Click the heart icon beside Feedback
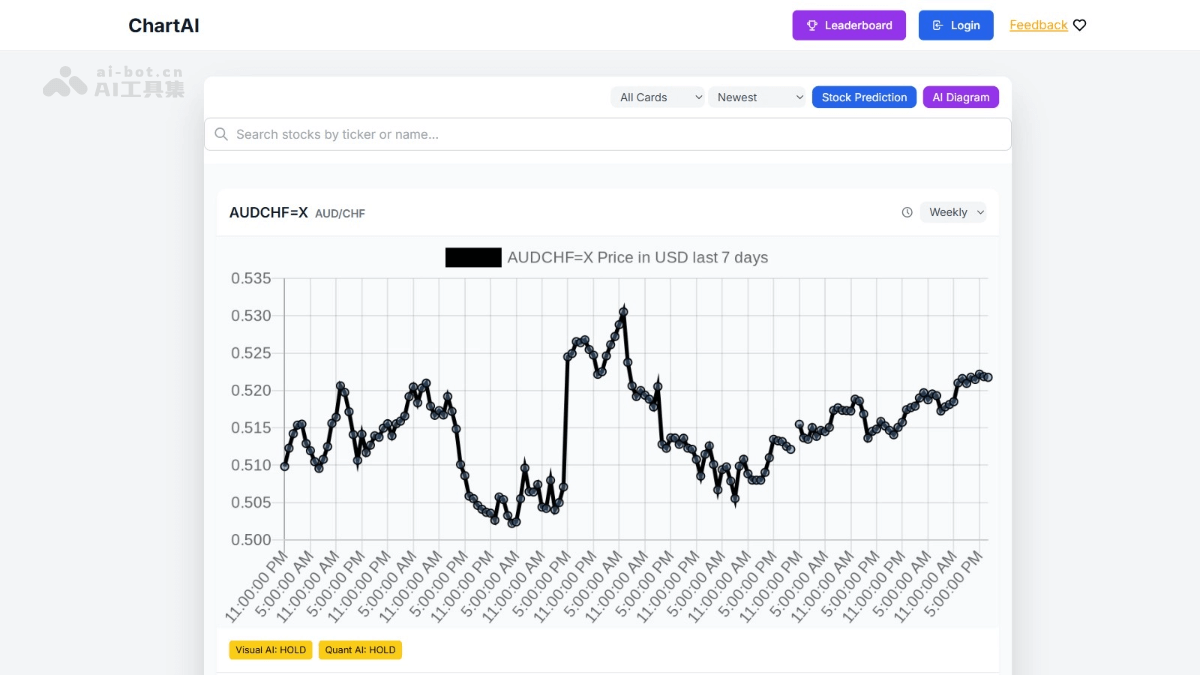 pyautogui.click(x=1080, y=26)
